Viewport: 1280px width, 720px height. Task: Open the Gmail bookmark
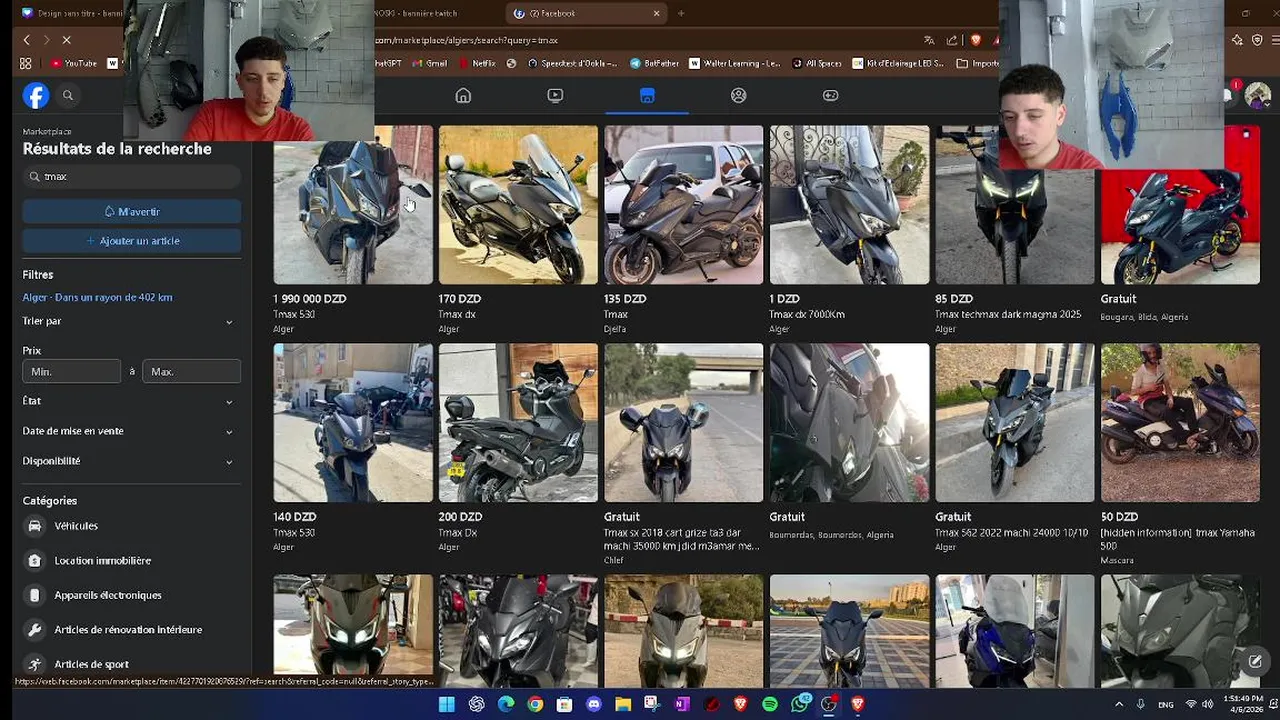pyautogui.click(x=430, y=63)
